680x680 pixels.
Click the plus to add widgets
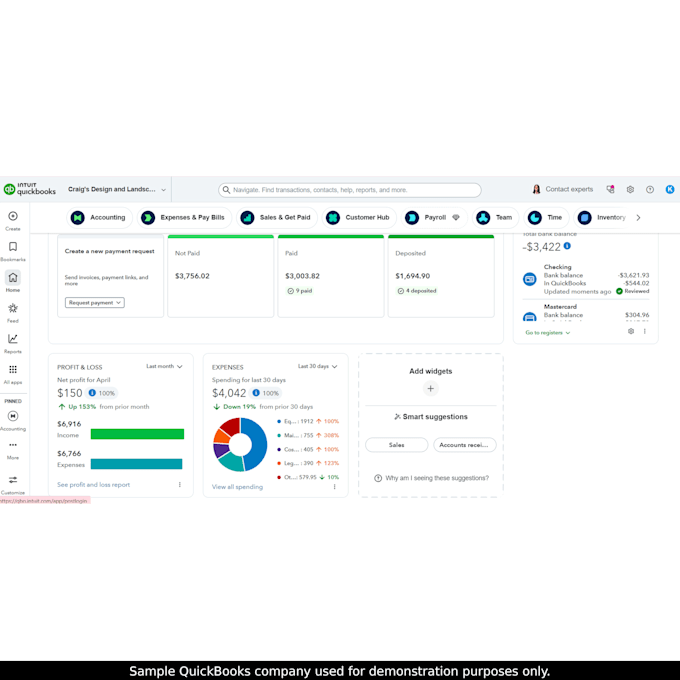(x=431, y=389)
